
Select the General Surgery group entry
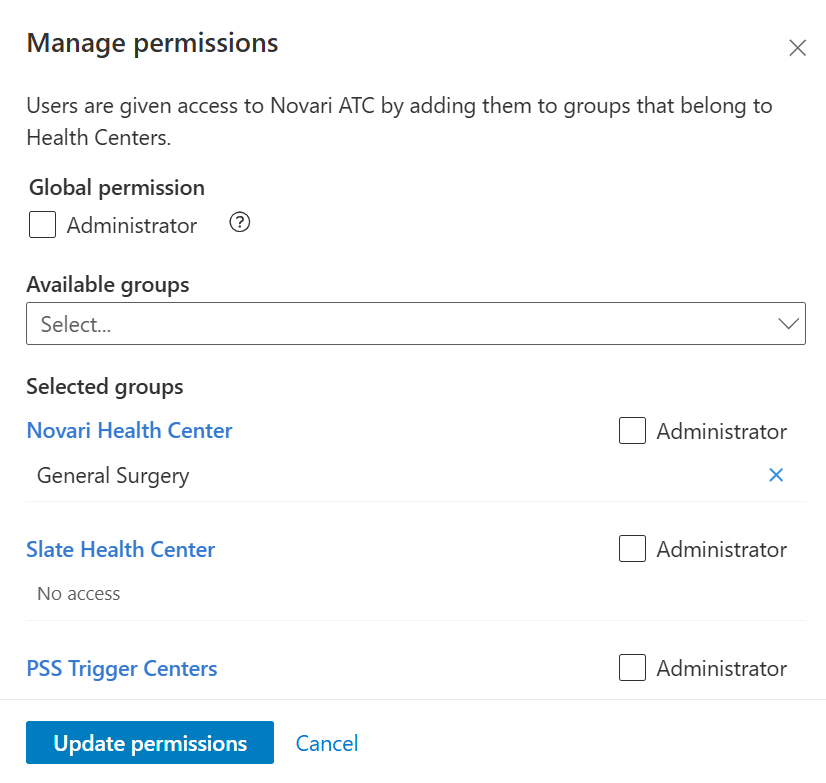(x=112, y=475)
